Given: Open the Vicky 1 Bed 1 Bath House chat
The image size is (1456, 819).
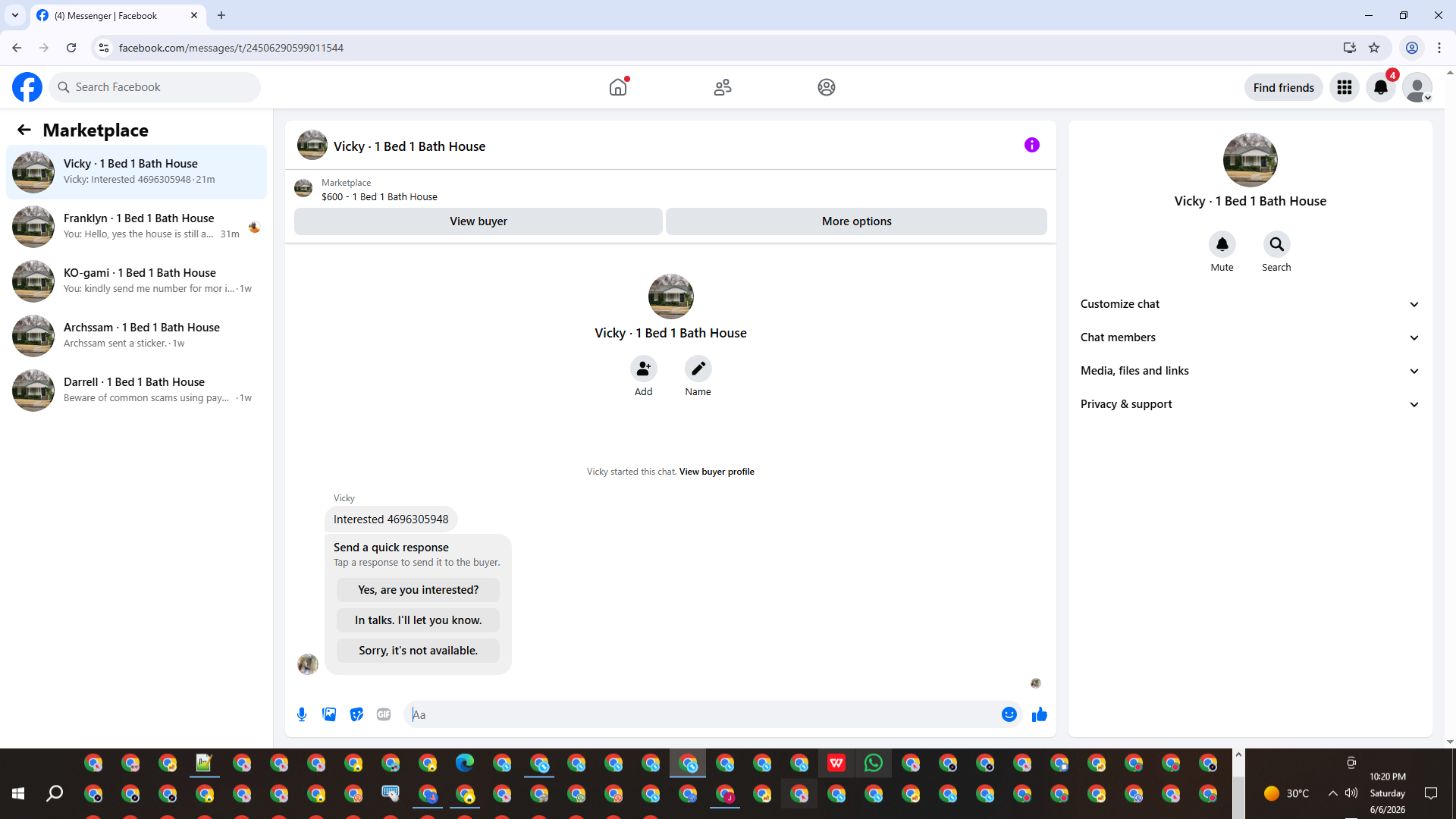Looking at the screenshot, I should pyautogui.click(x=136, y=172).
